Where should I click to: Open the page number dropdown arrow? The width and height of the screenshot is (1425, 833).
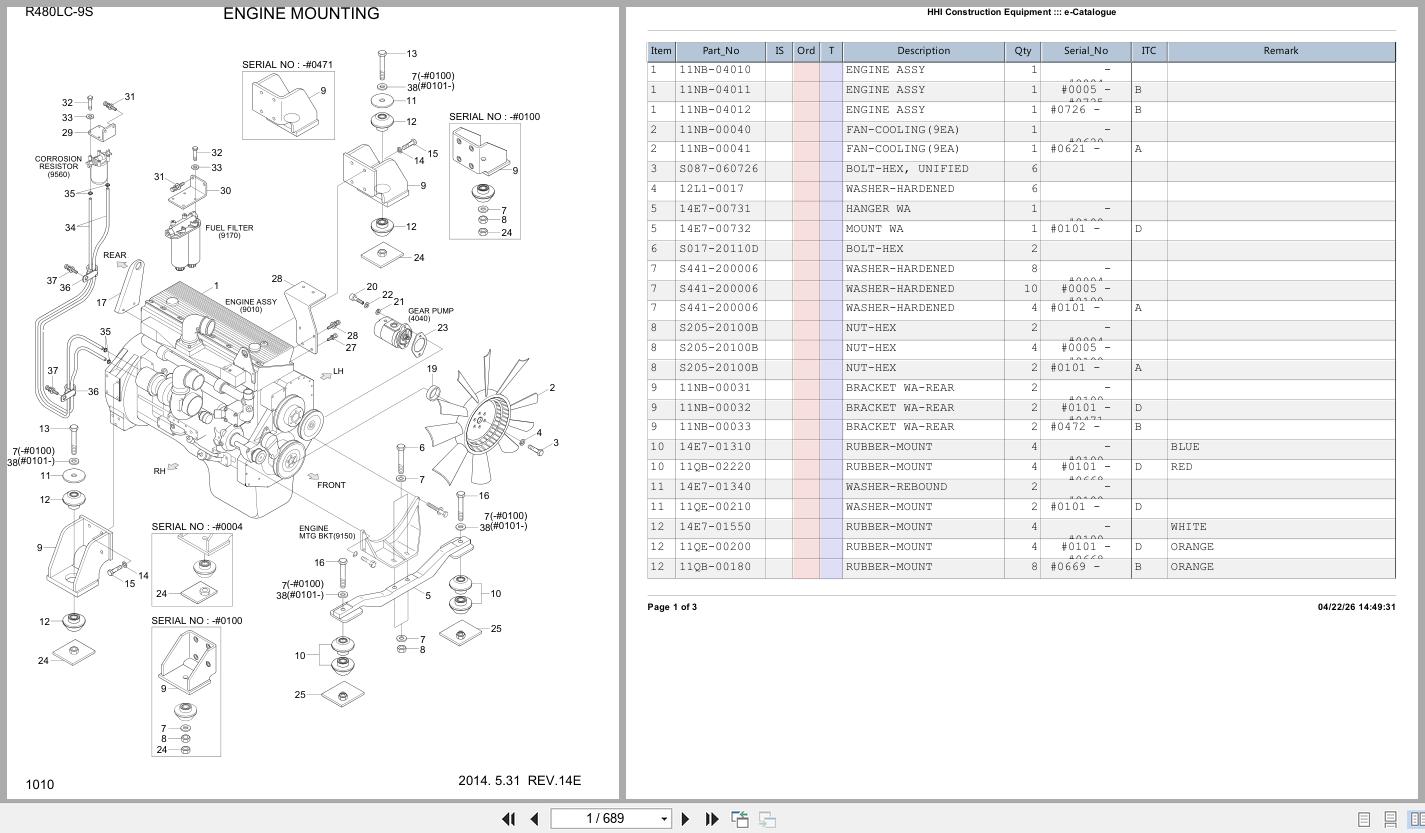click(x=663, y=819)
